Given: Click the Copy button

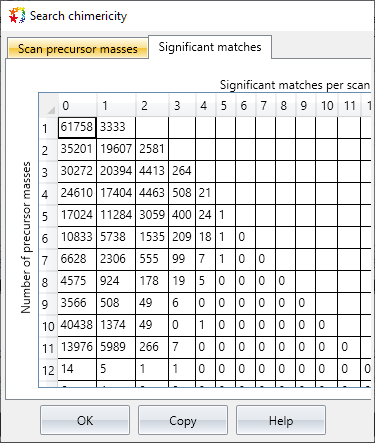Looking at the screenshot, I should [x=183, y=420].
